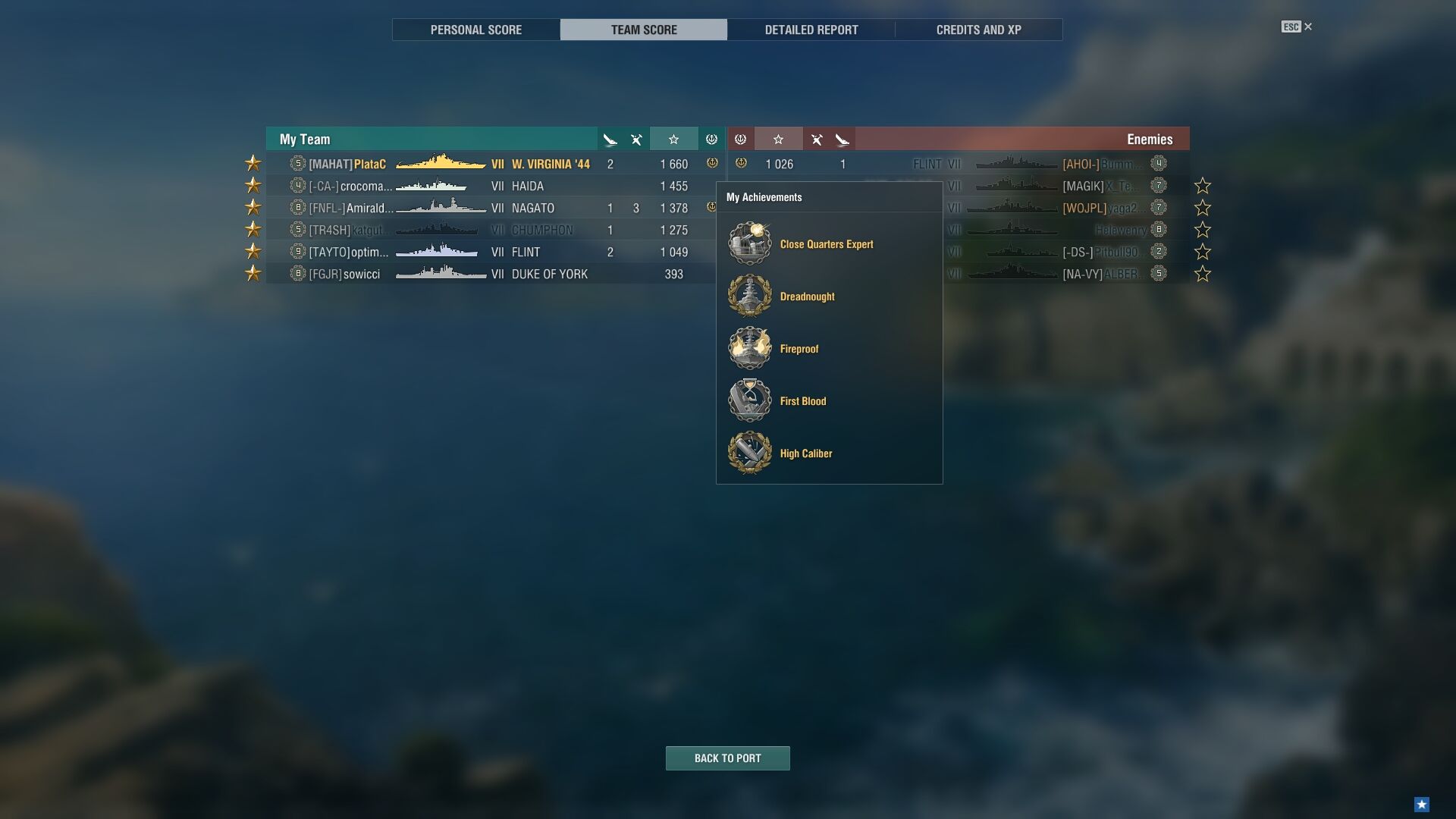The height and width of the screenshot is (819, 1456).
Task: Click the First Blood achievement icon
Action: [x=750, y=401]
